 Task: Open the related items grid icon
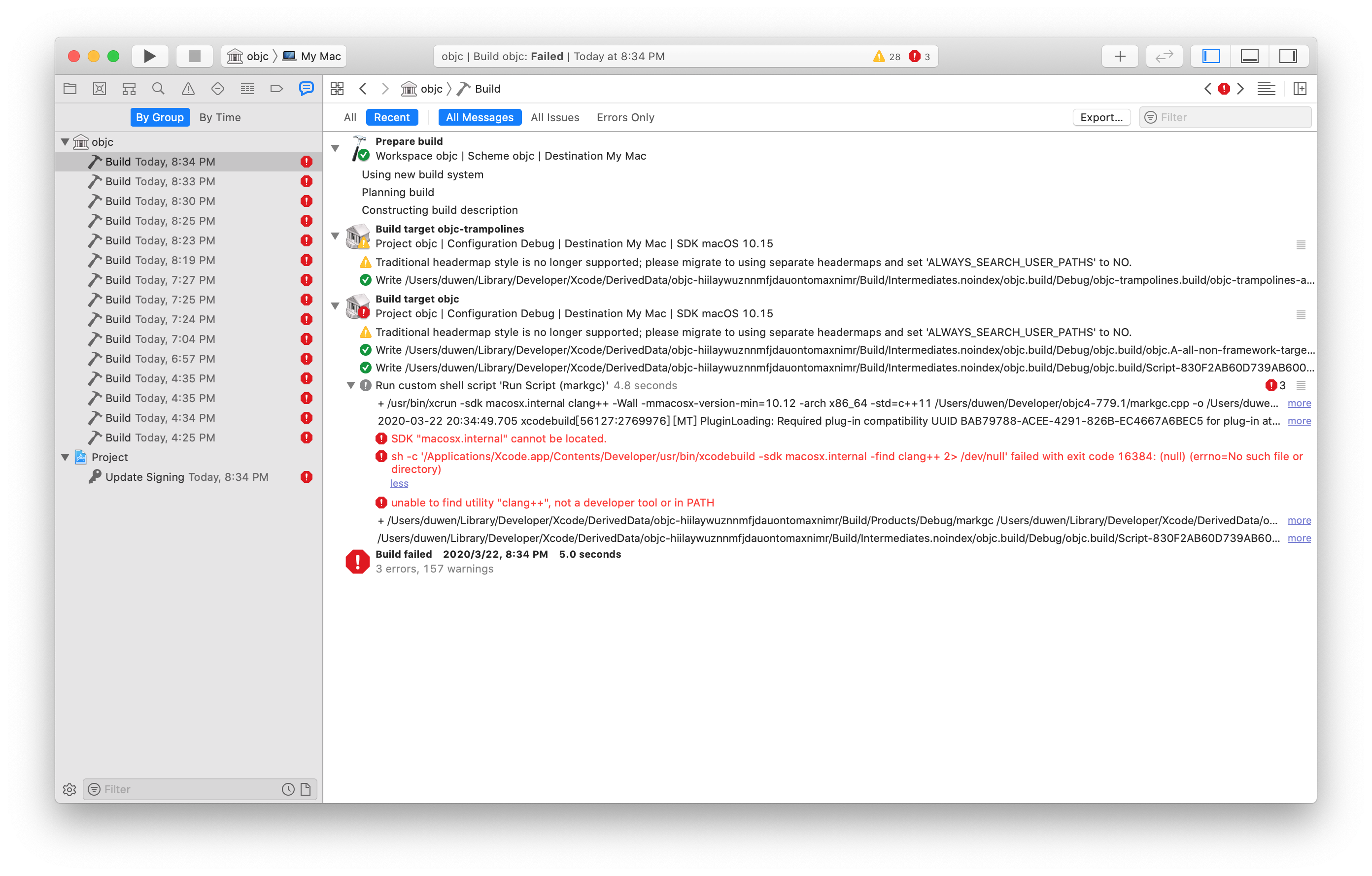point(337,88)
